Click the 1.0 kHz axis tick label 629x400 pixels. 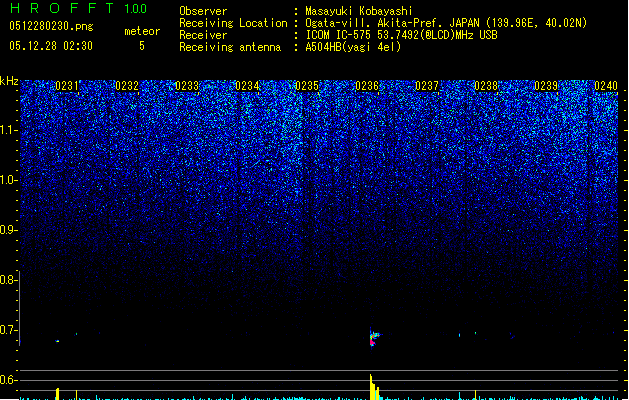[x=8, y=180]
